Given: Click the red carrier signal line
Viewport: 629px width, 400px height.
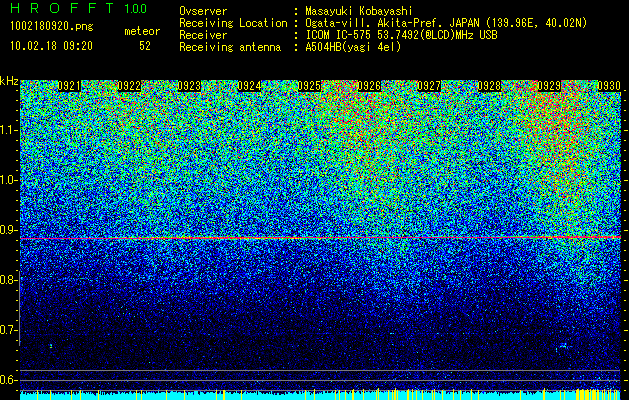Looking at the screenshot, I should tap(321, 238).
